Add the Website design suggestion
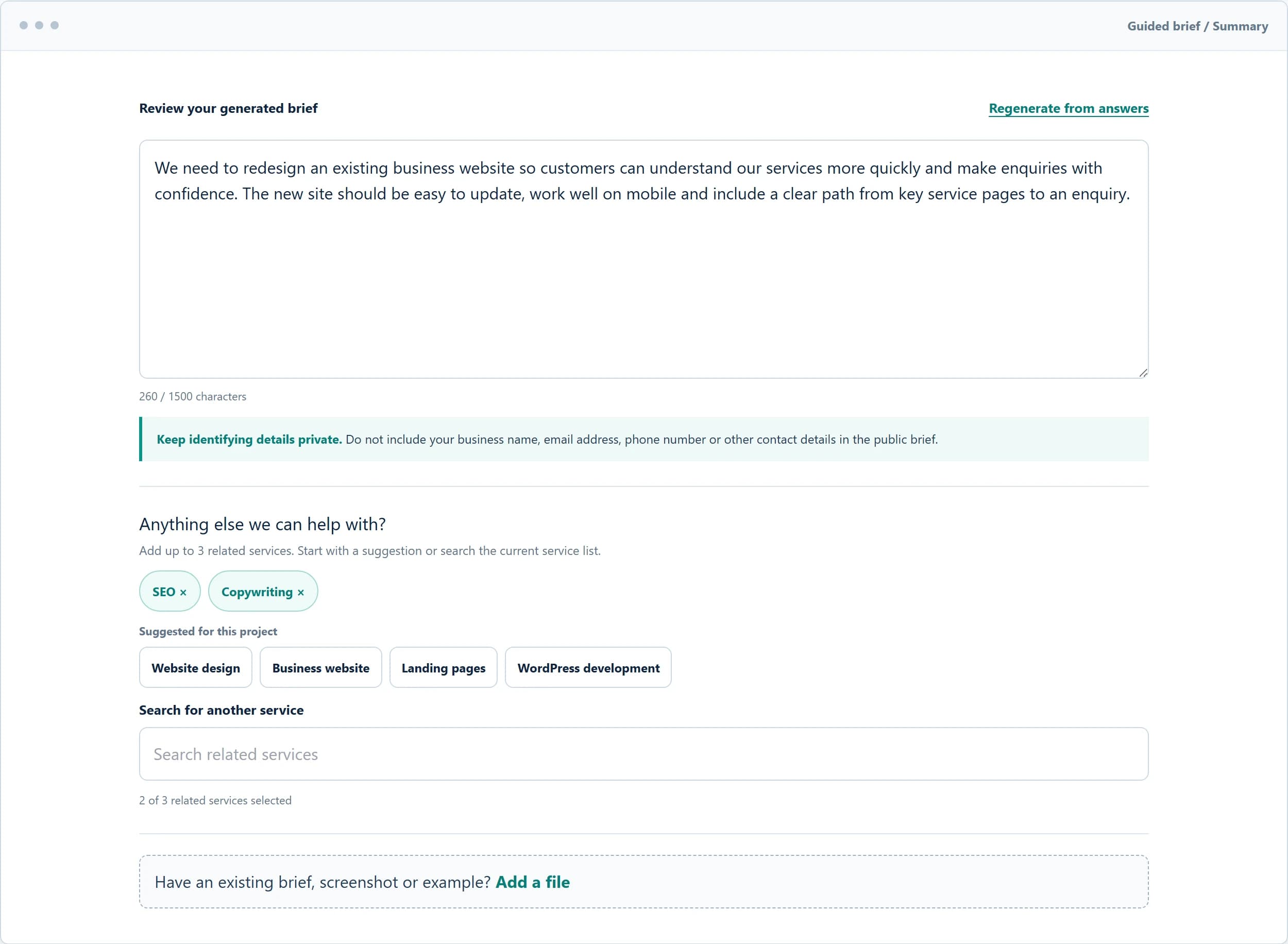Image resolution: width=1288 pixels, height=944 pixels. coord(195,667)
